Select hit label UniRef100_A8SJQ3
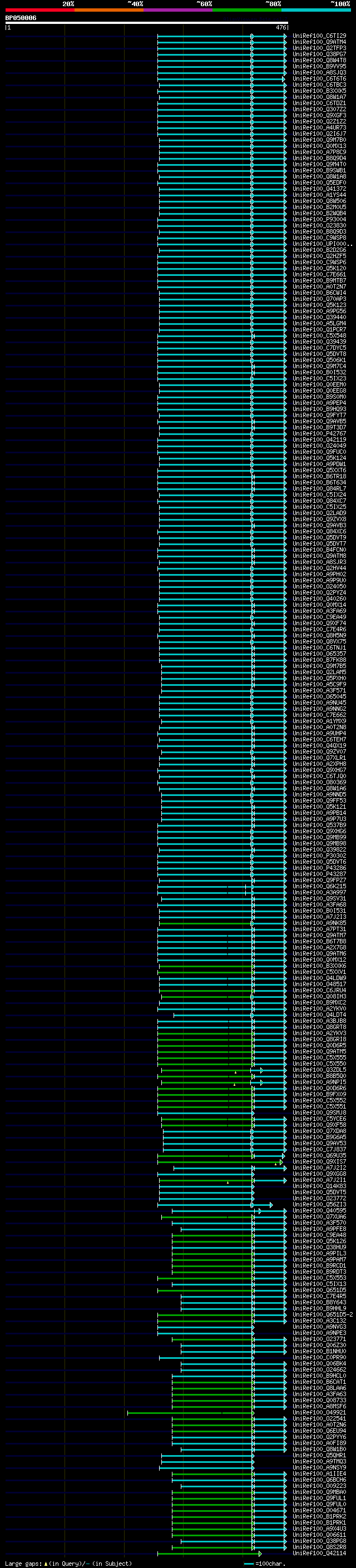This screenshot has height=1568, width=356. 319,72
